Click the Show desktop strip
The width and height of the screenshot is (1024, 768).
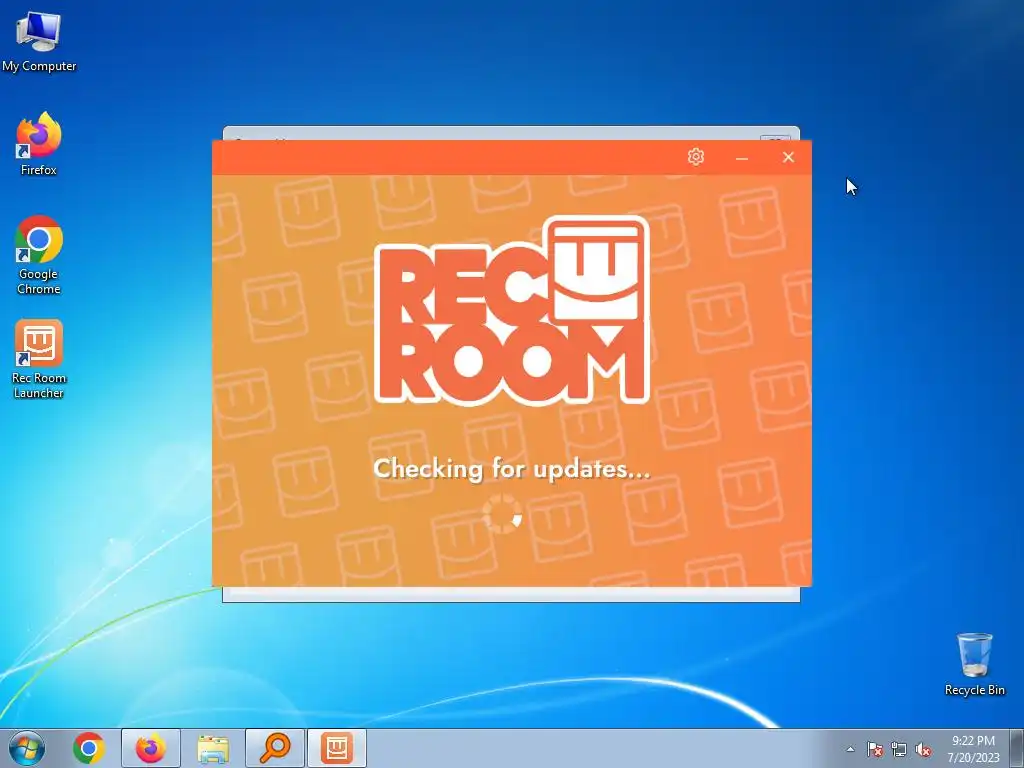pos(1016,748)
